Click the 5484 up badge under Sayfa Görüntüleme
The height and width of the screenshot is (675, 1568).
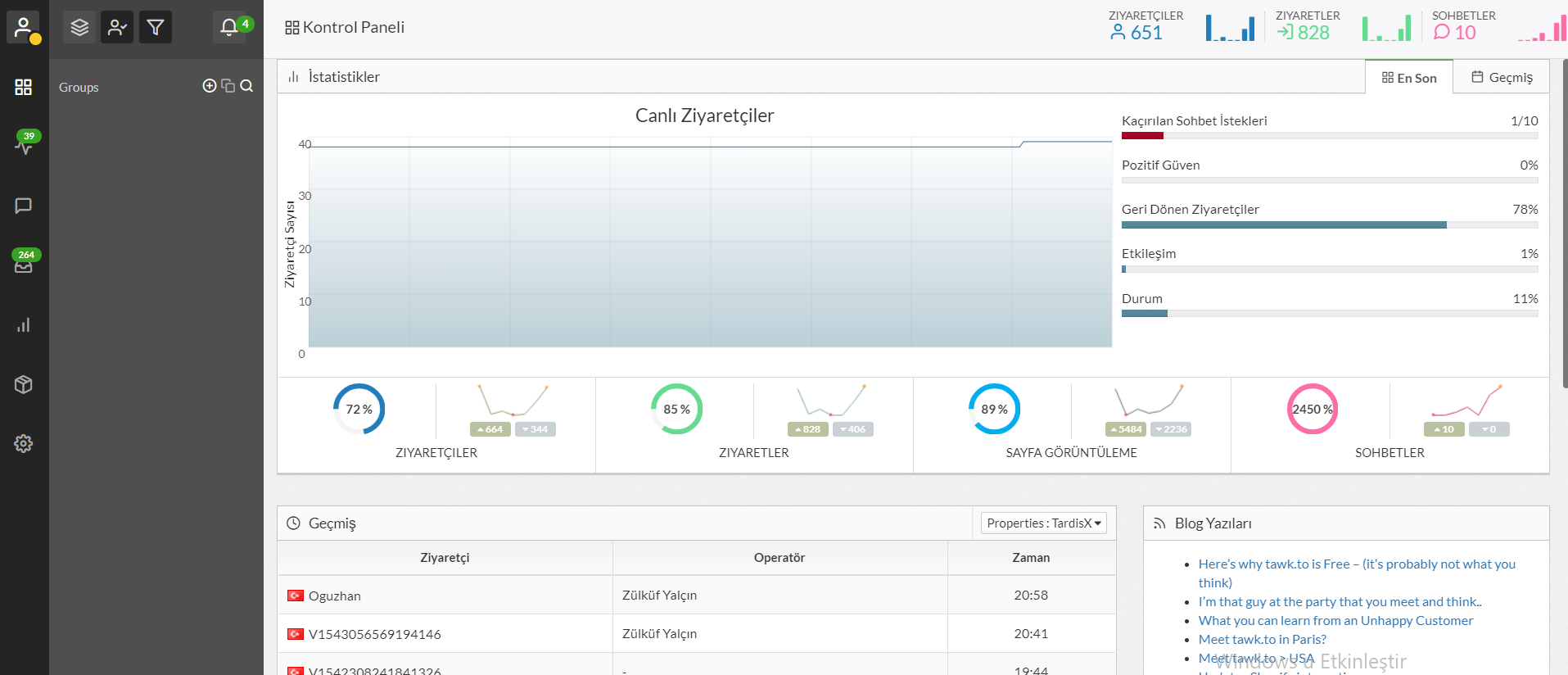tap(1126, 429)
